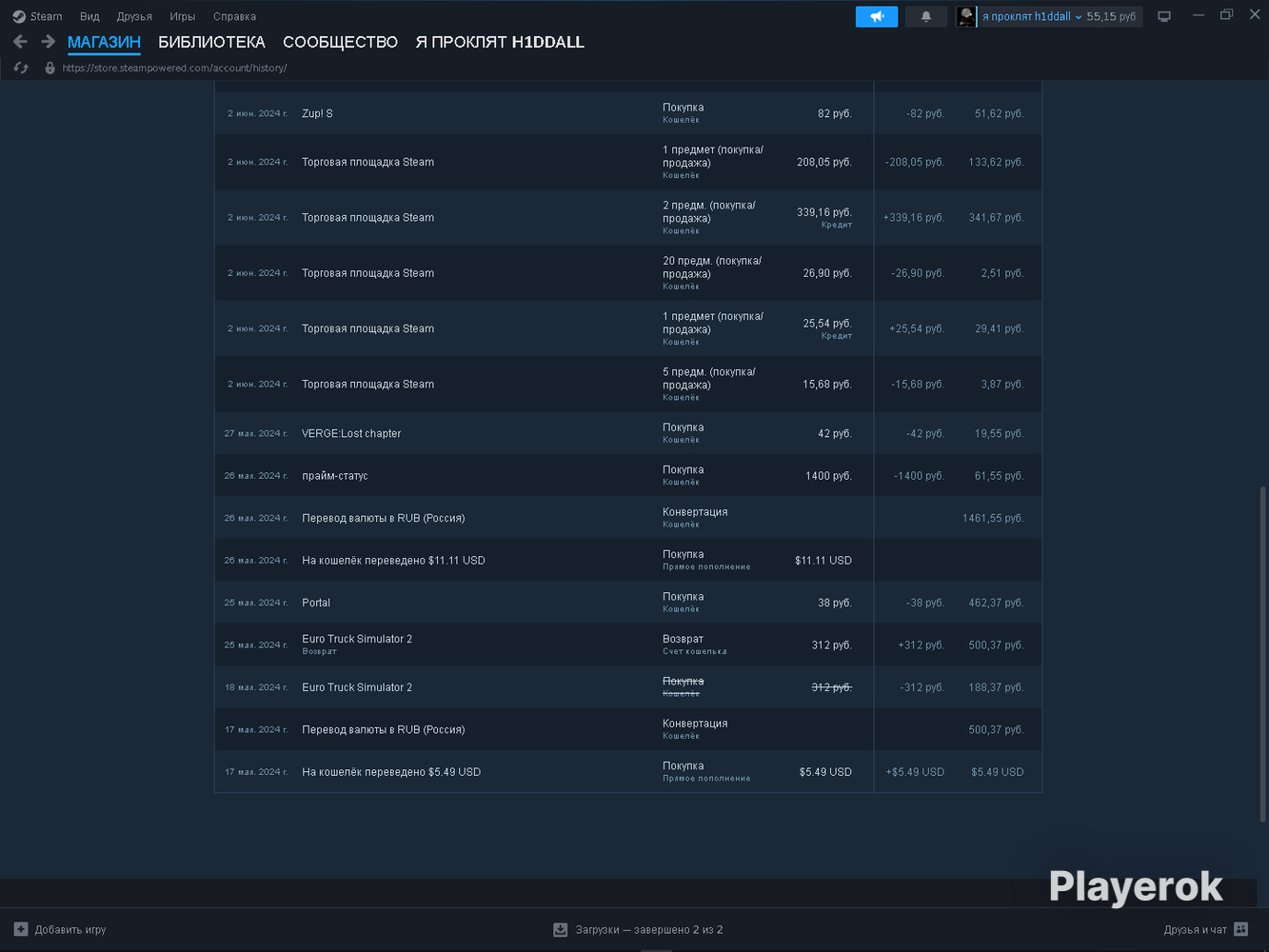Click the 2,51 руб. balance value

point(1002,273)
